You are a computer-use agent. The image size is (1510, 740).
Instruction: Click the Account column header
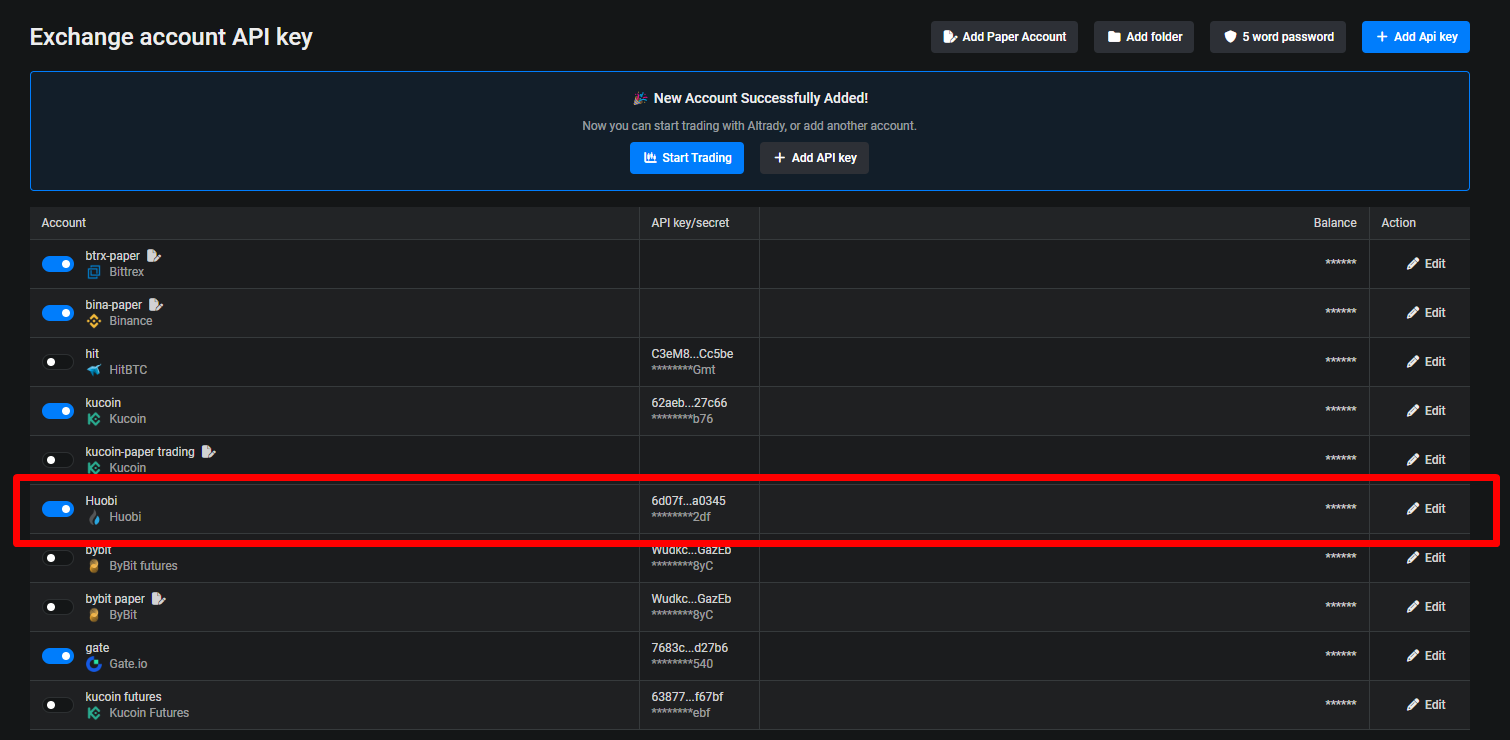coord(64,223)
